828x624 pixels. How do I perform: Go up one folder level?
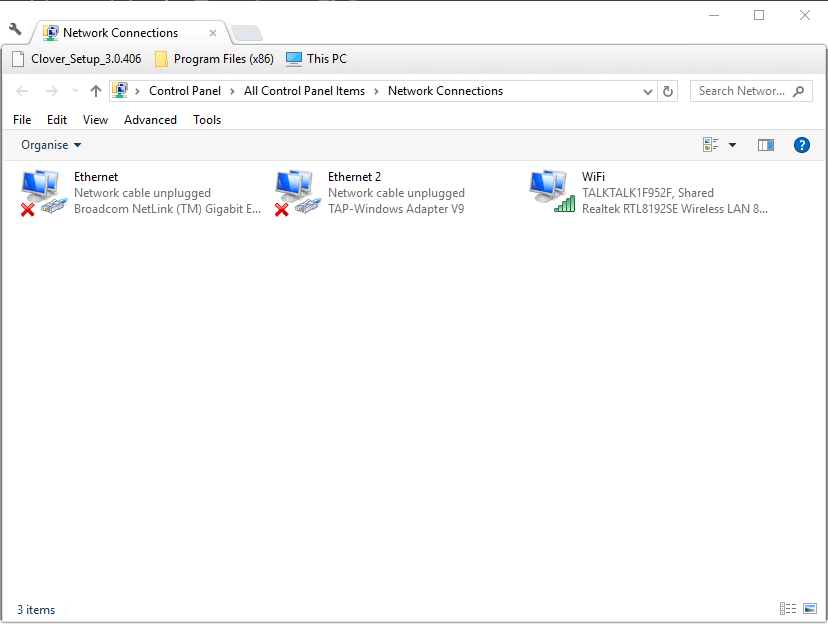point(96,91)
